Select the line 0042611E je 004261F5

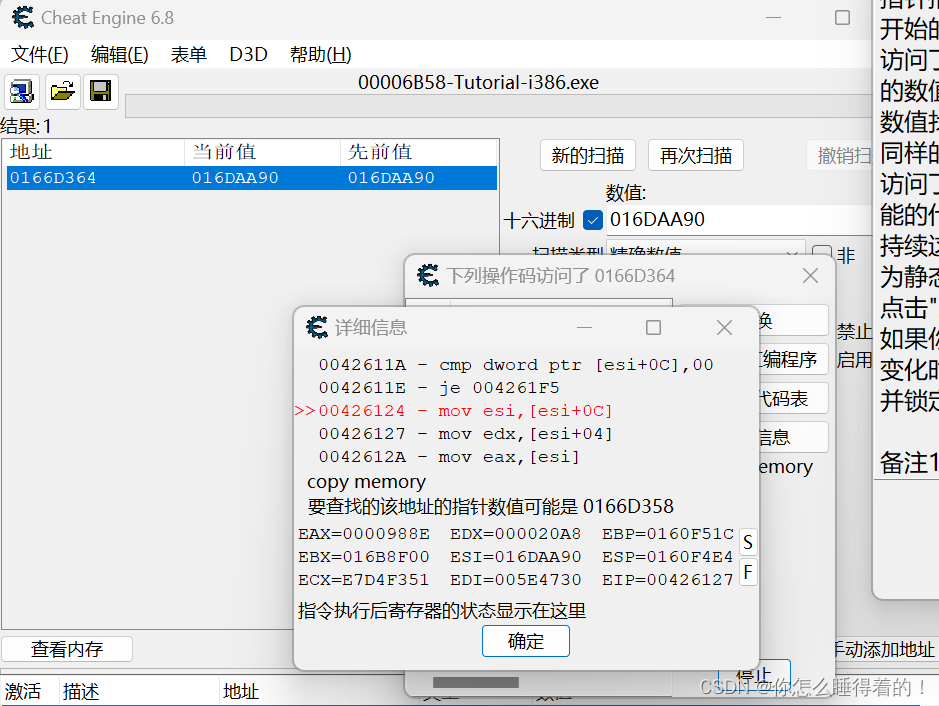pyautogui.click(x=439, y=388)
